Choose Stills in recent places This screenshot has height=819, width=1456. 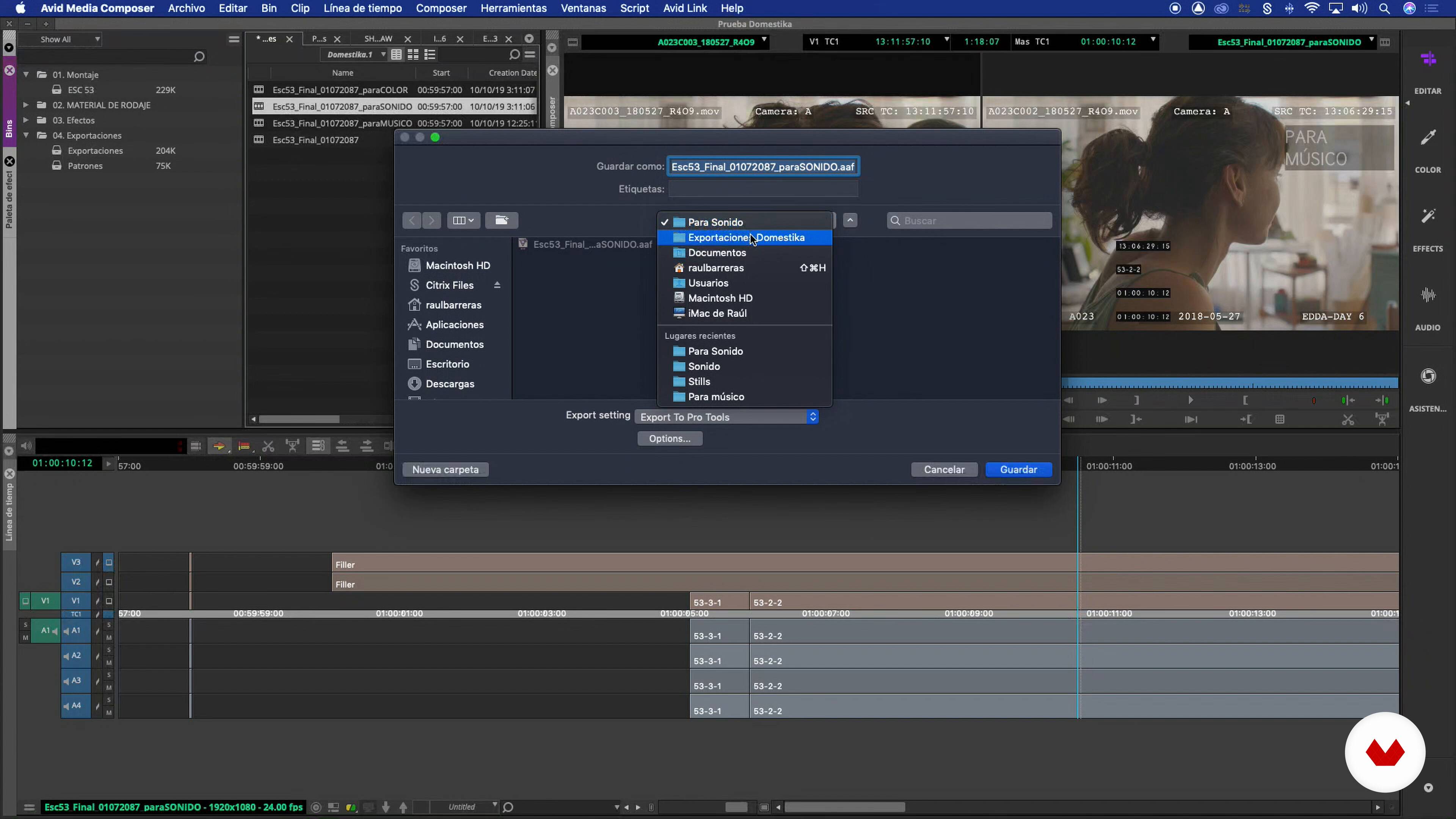point(744,382)
